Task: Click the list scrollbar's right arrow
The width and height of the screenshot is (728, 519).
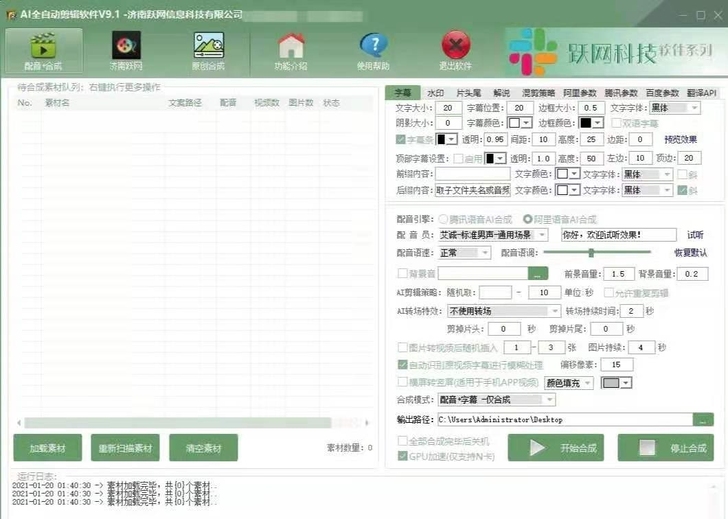Action: point(367,423)
